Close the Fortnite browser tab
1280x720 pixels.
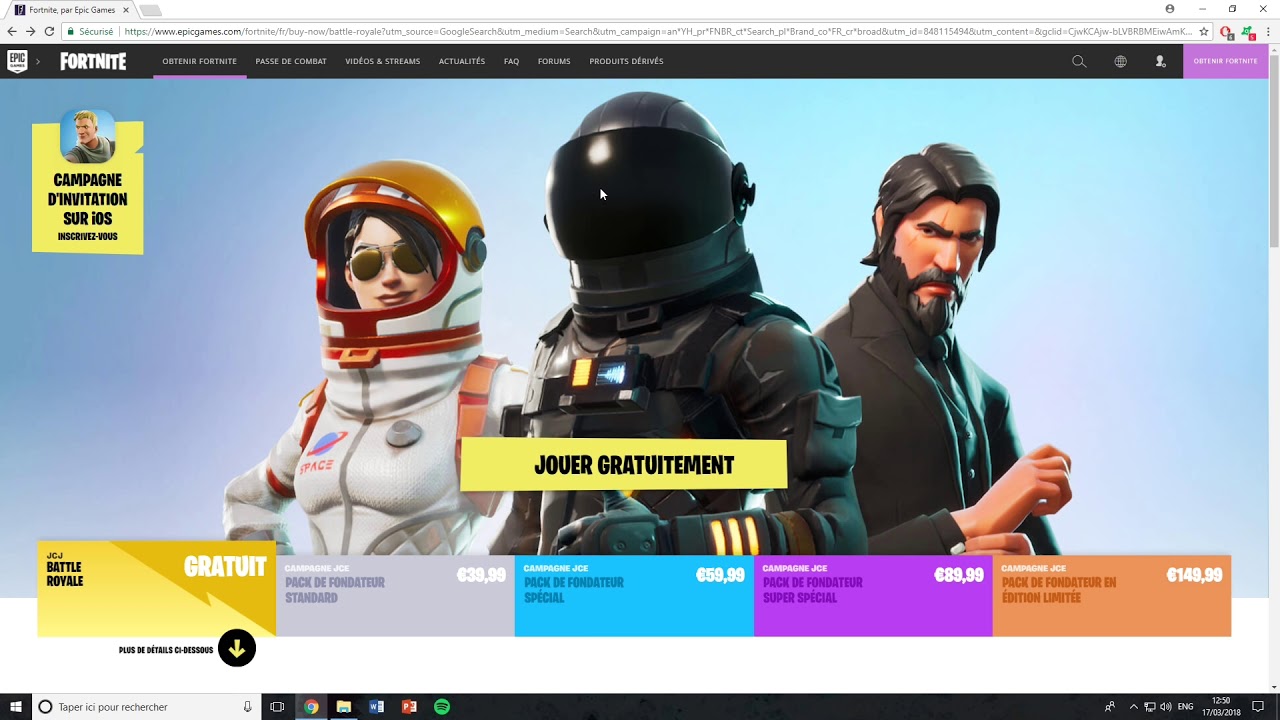(x=126, y=10)
